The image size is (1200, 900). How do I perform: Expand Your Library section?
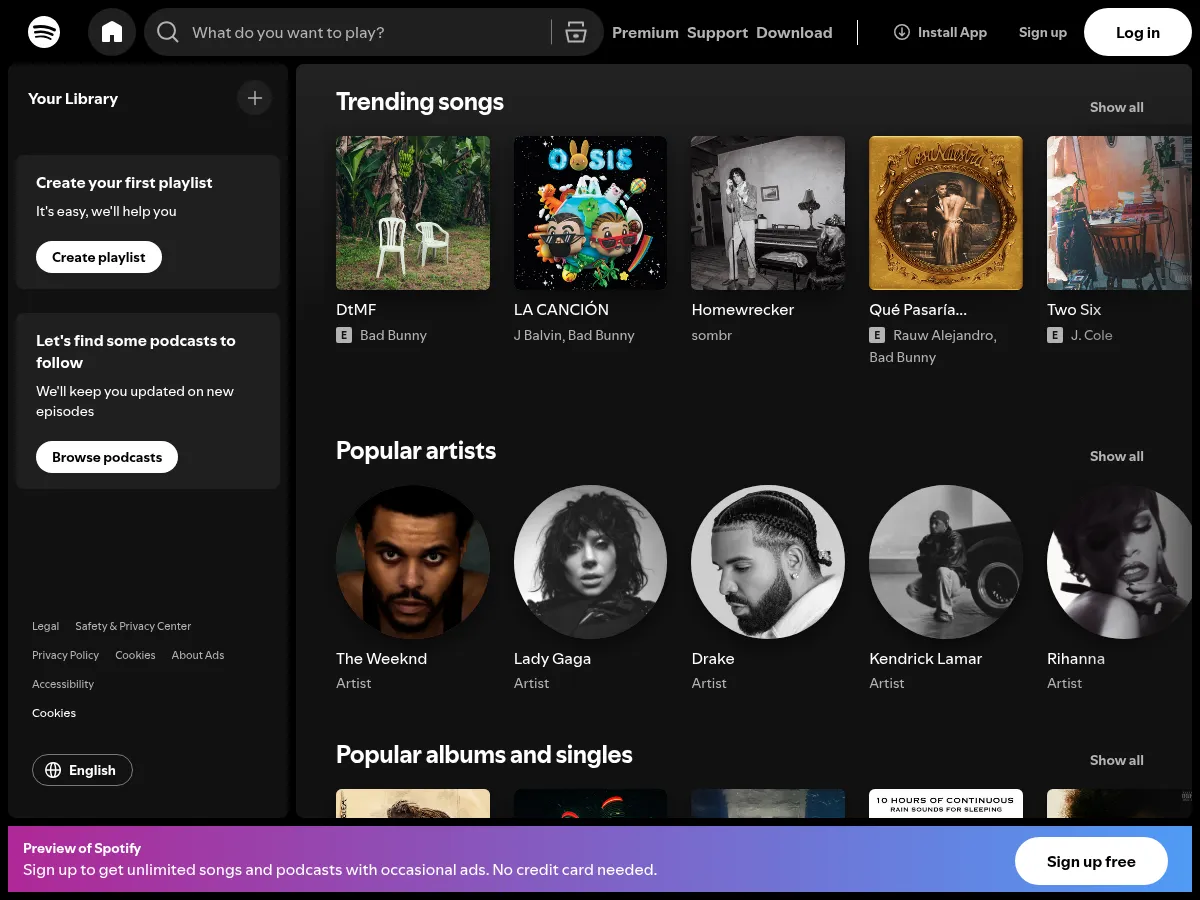[73, 98]
